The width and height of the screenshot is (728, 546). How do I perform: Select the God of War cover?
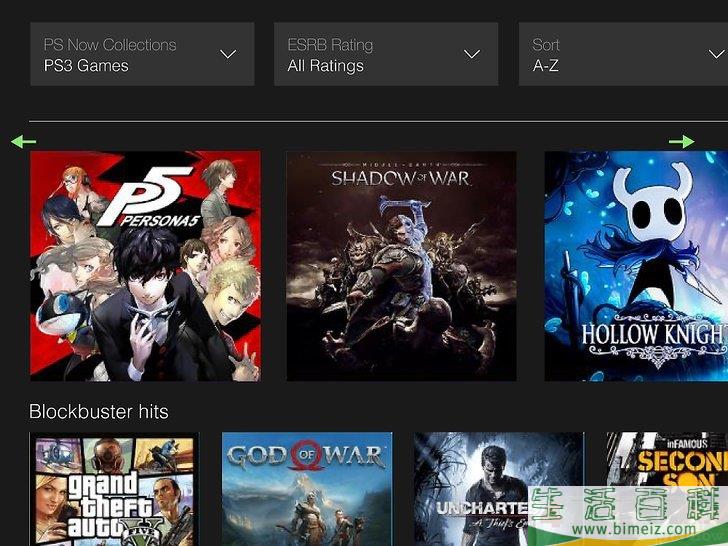coord(307,489)
